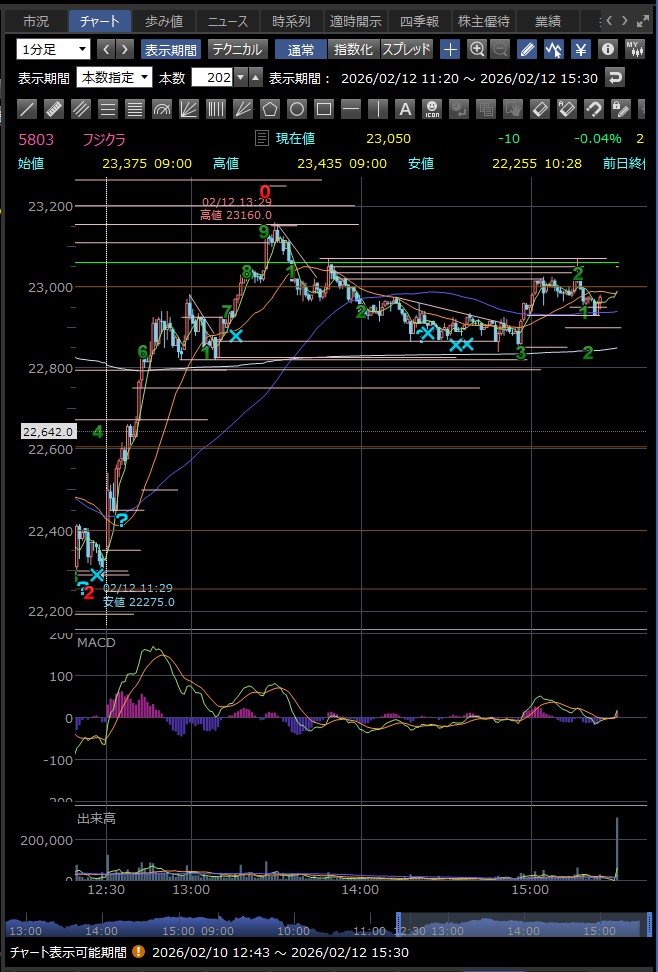Switch to the ニュース tab
658x972 pixels.
point(227,20)
